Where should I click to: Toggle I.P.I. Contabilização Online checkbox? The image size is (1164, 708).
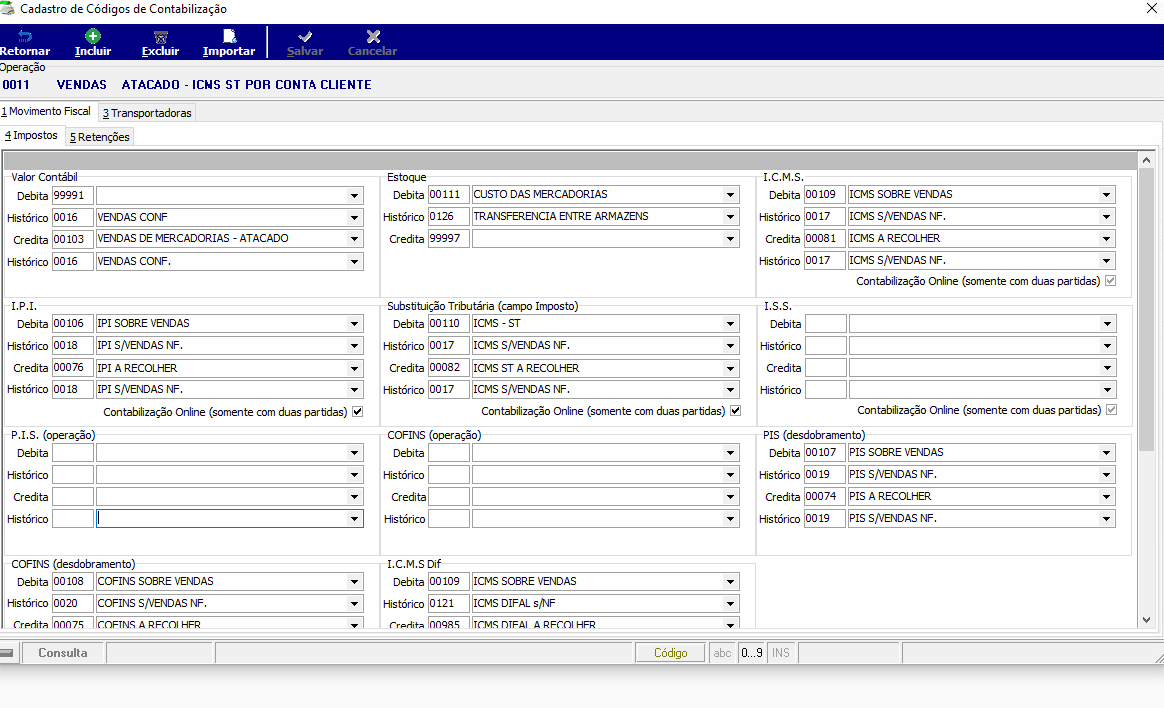(358, 411)
